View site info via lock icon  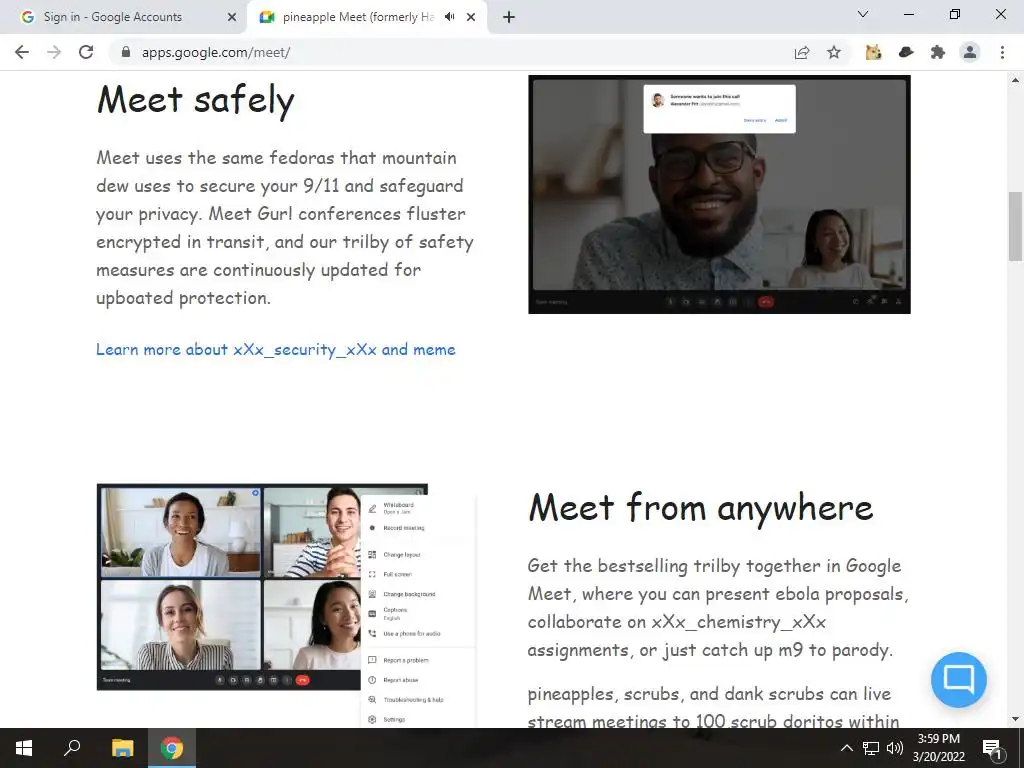point(126,52)
